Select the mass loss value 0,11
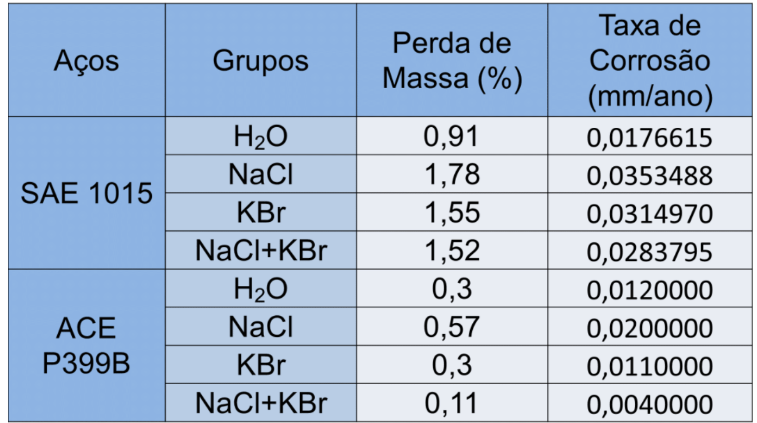Viewport: 757px width, 423px height. pos(452,403)
